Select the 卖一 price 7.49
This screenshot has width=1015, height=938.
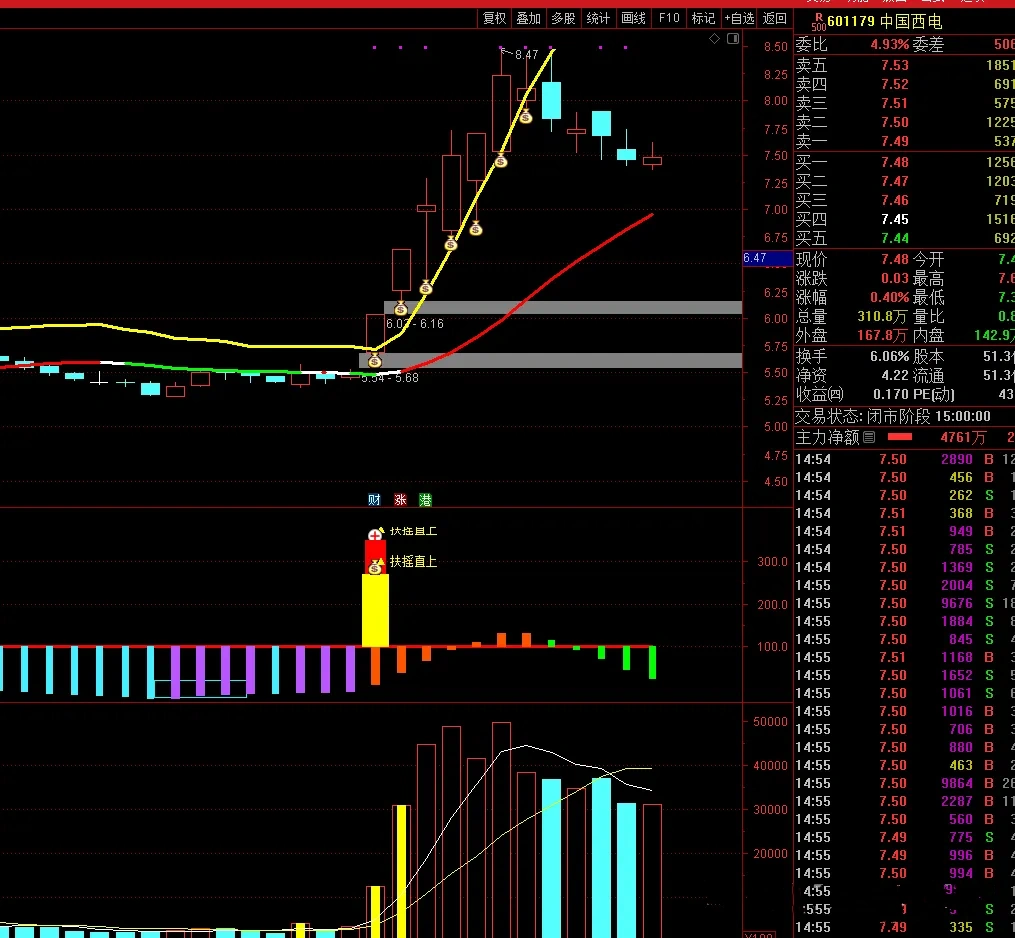(x=895, y=141)
